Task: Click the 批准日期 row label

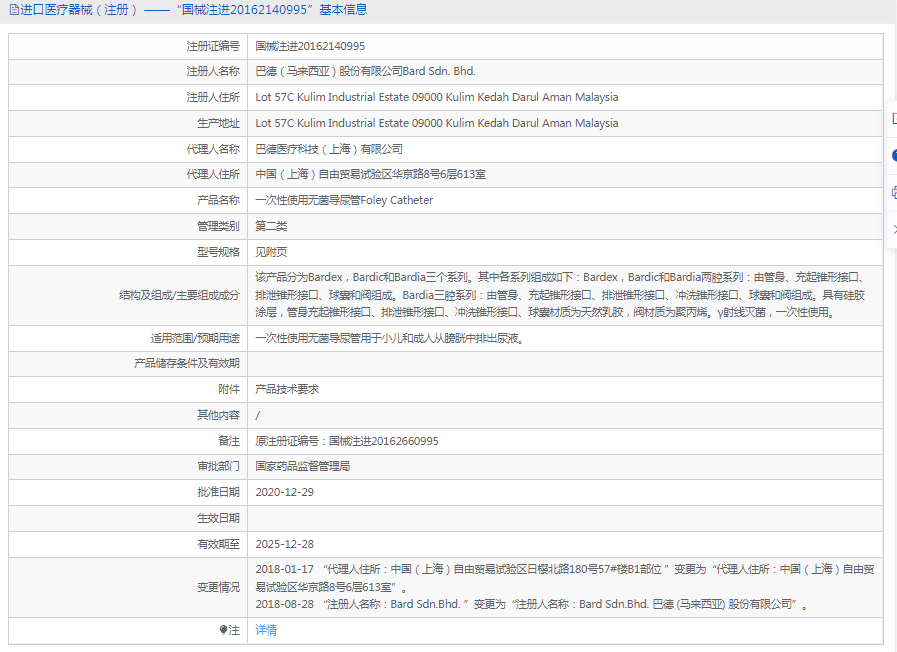Action: point(219,492)
